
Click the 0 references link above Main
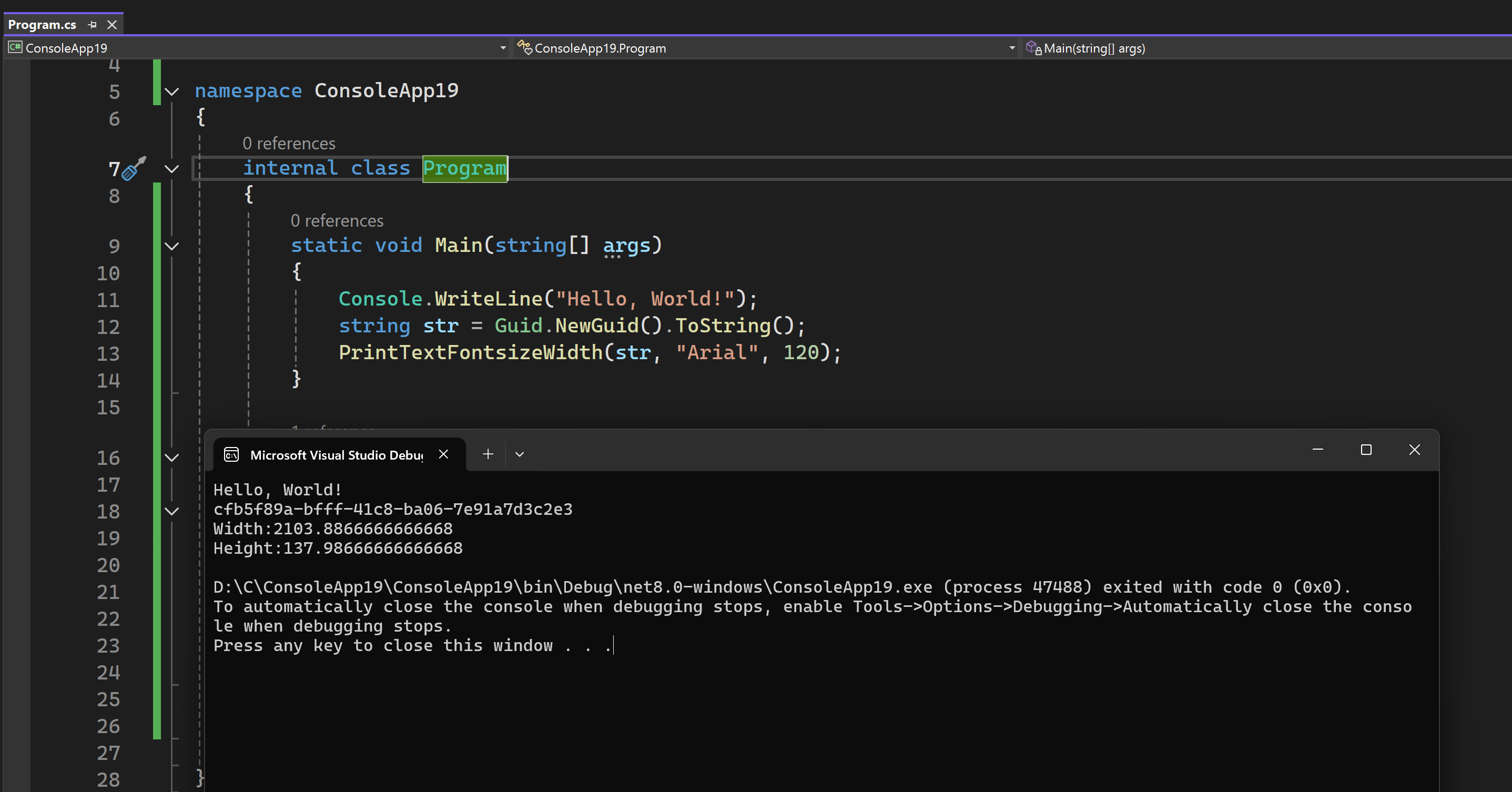tap(337, 221)
